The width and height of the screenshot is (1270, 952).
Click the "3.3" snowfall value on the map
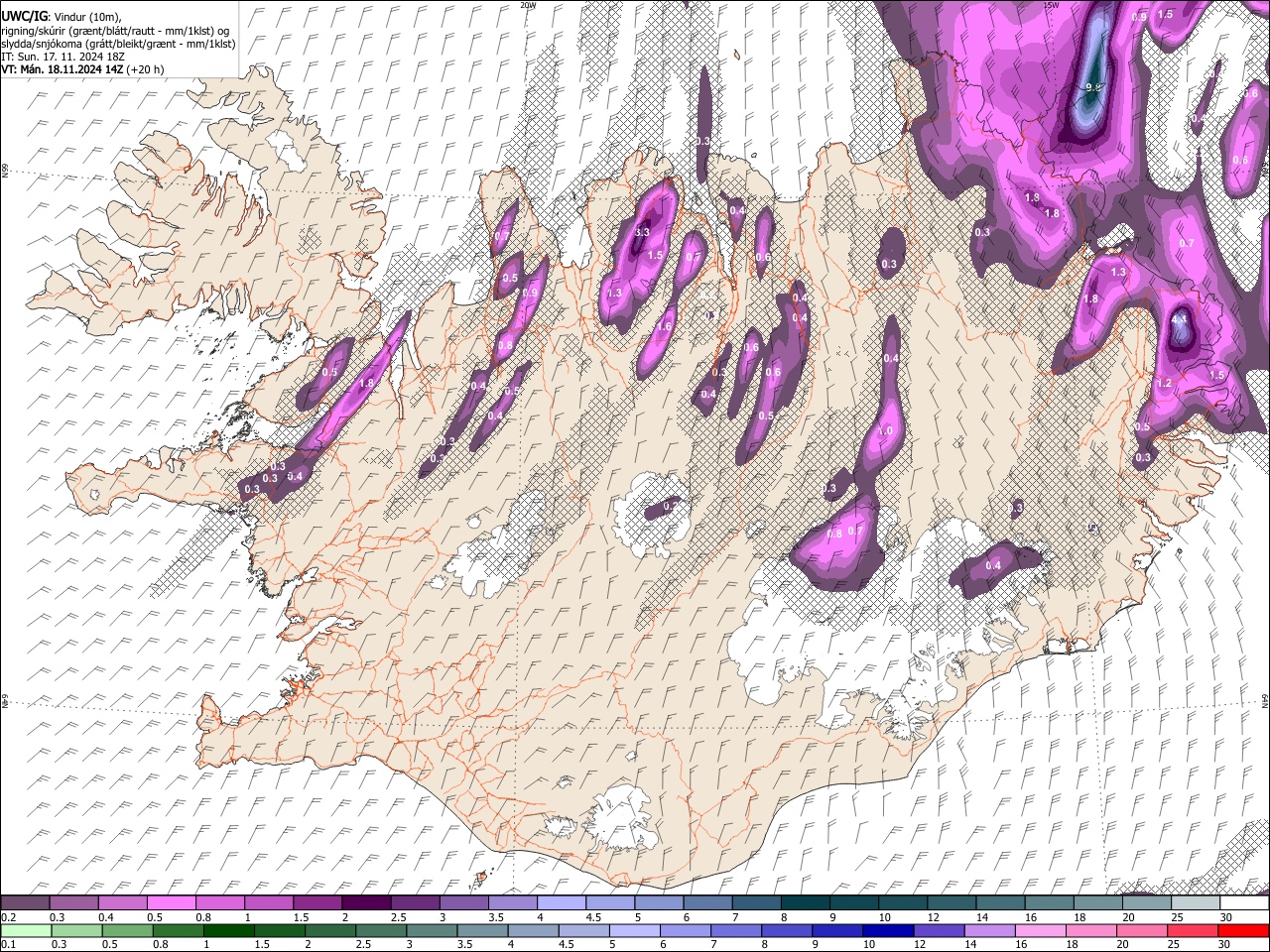pos(642,232)
